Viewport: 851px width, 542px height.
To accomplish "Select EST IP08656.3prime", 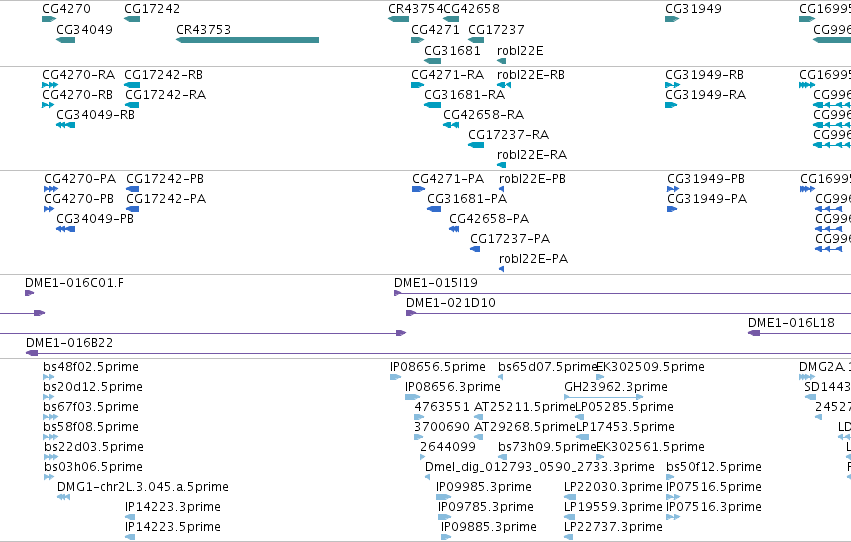I will pyautogui.click(x=413, y=397).
